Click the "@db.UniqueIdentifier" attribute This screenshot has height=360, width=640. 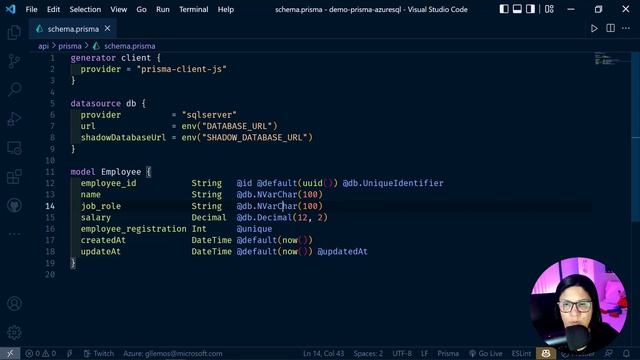(x=393, y=183)
